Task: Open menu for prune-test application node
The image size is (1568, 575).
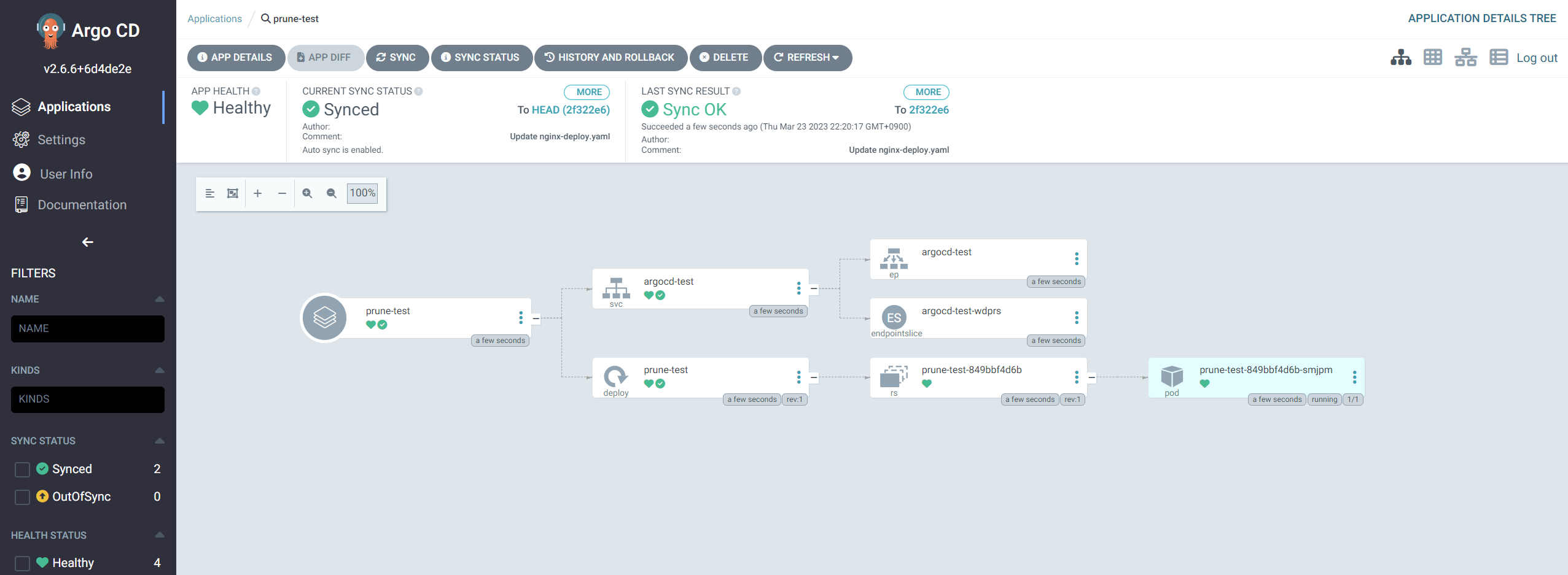Action: (x=521, y=317)
